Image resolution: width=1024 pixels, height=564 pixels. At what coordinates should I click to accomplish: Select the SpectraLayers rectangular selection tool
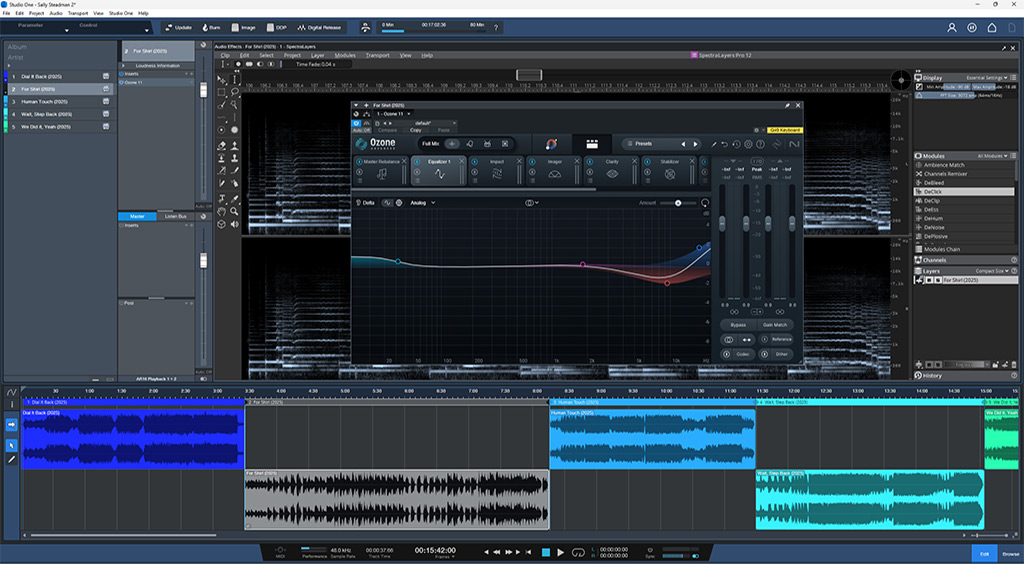click(222, 92)
